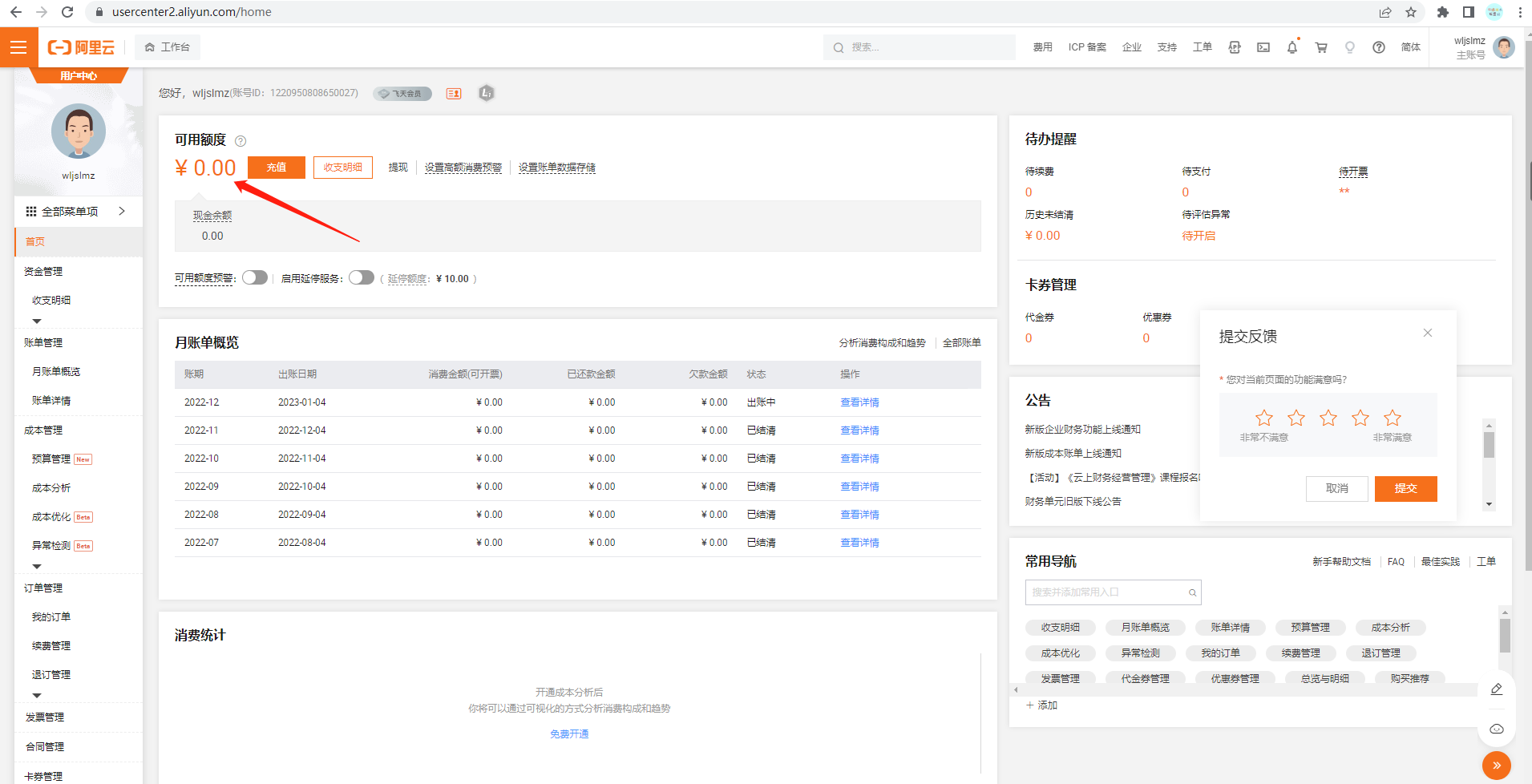Image resolution: width=1532 pixels, height=784 pixels.
Task: Open 收支明细 in sidebar
Action: [51, 300]
